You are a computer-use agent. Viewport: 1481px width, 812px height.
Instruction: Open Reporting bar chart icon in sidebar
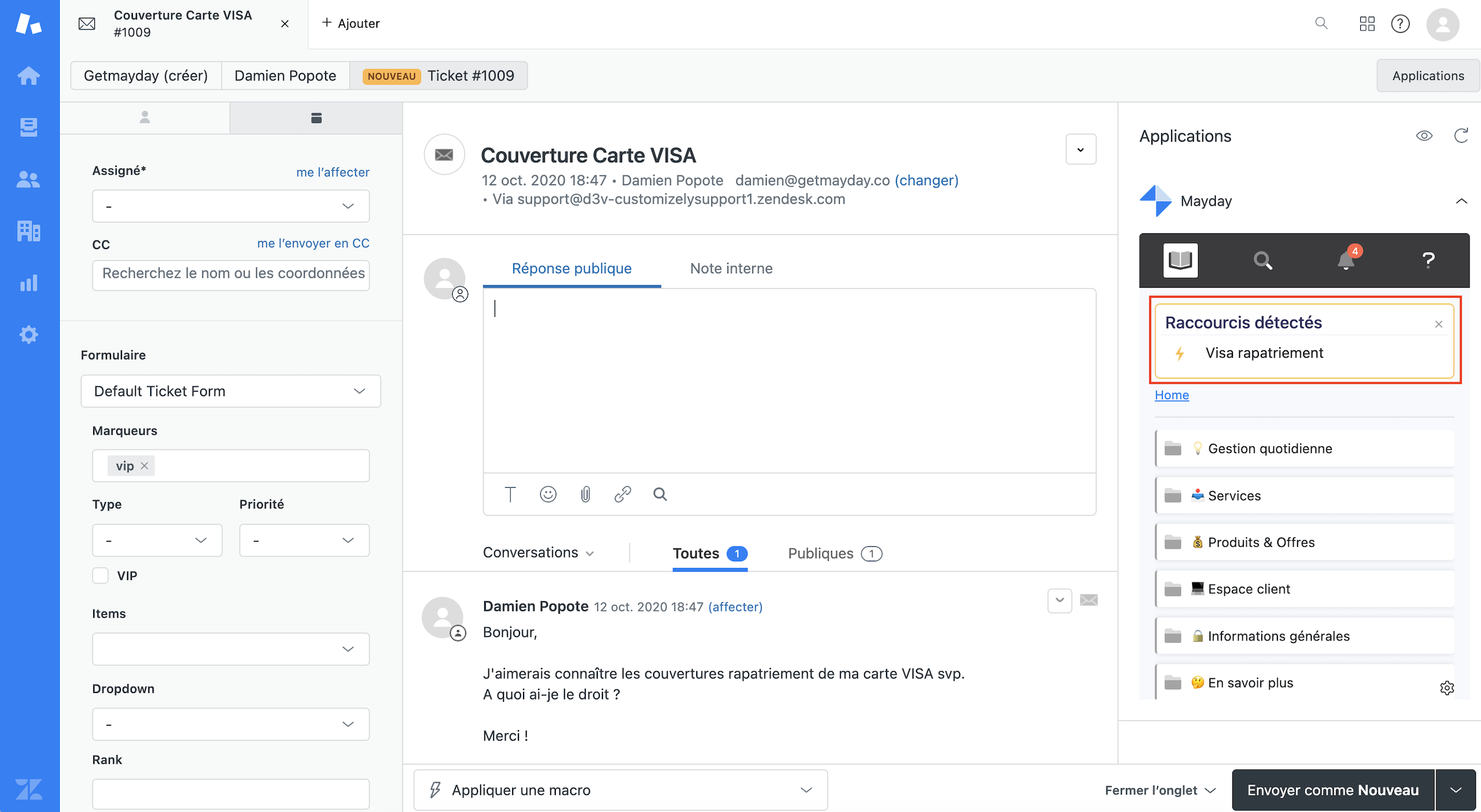pyautogui.click(x=28, y=283)
